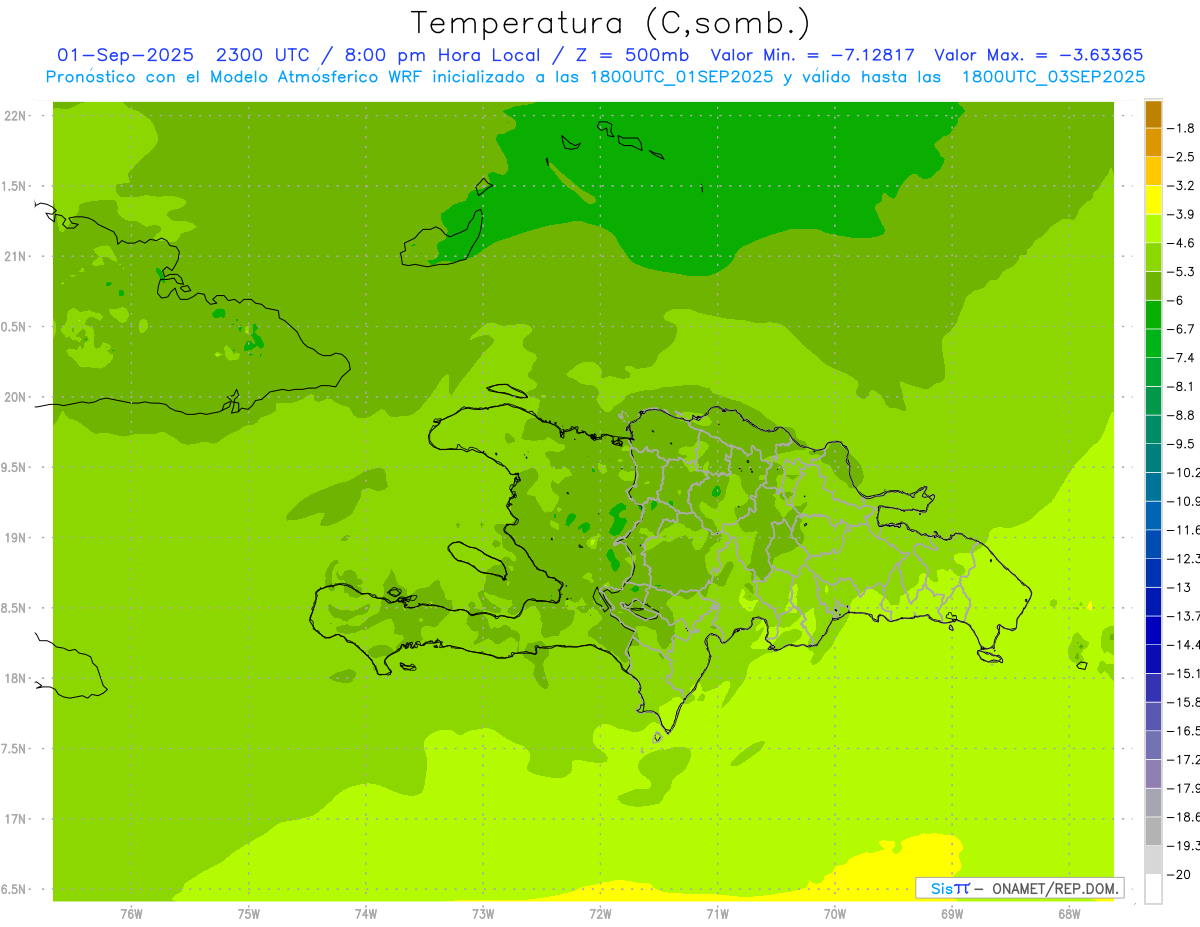Click the title 'Temperatura (C,somb.)'
1200x927 pixels.
pos(610,23)
